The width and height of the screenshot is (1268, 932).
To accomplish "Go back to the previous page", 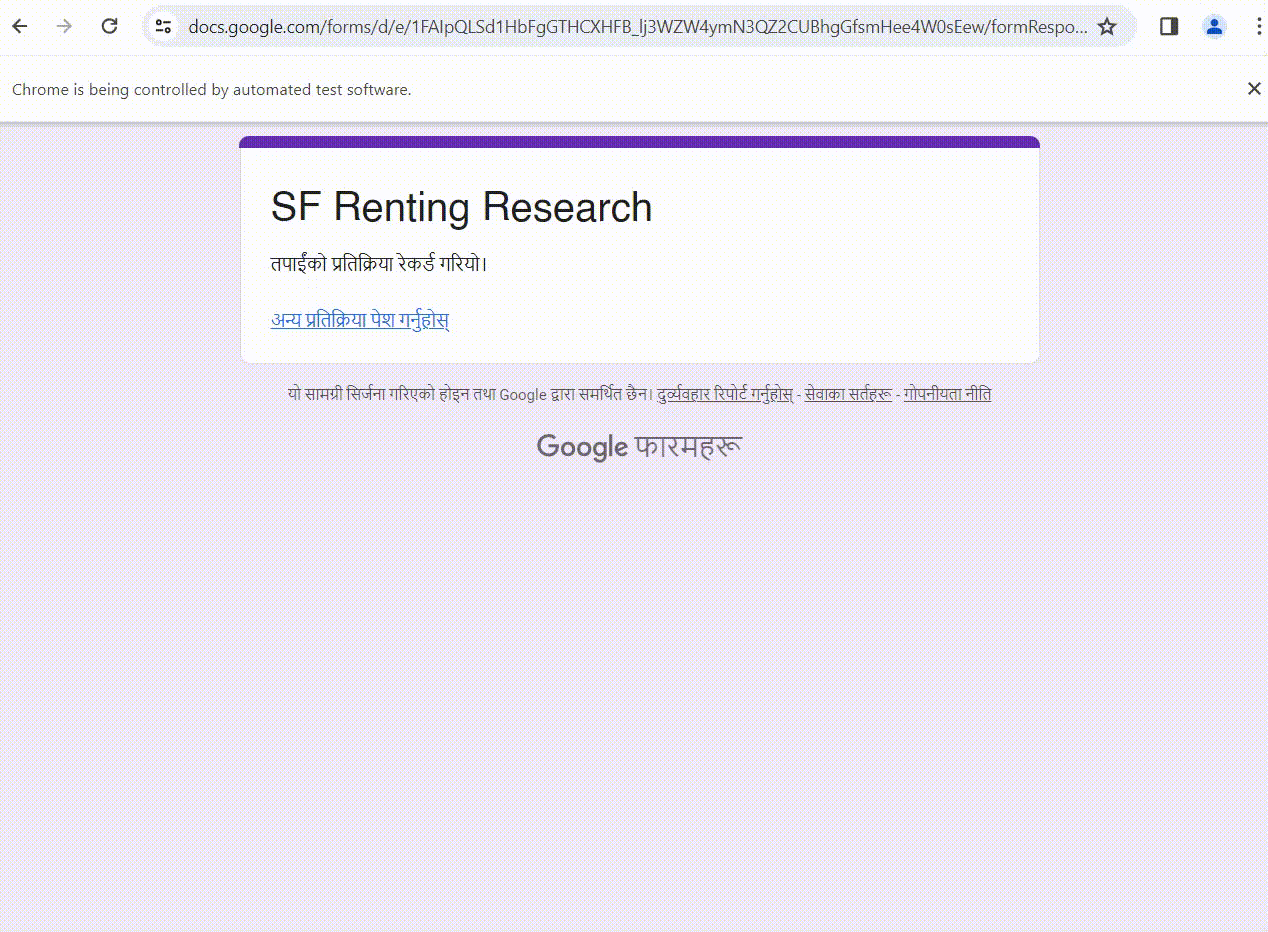I will pyautogui.click(x=20, y=27).
